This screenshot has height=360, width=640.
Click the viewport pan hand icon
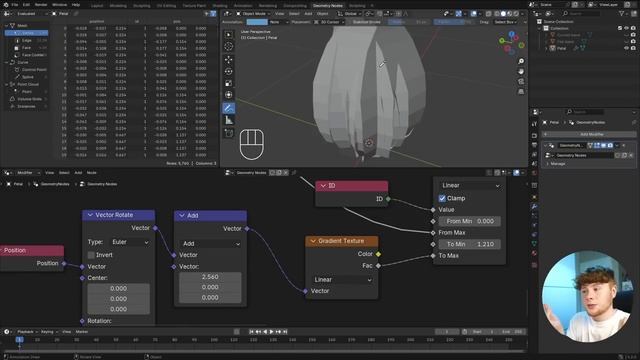(521, 71)
